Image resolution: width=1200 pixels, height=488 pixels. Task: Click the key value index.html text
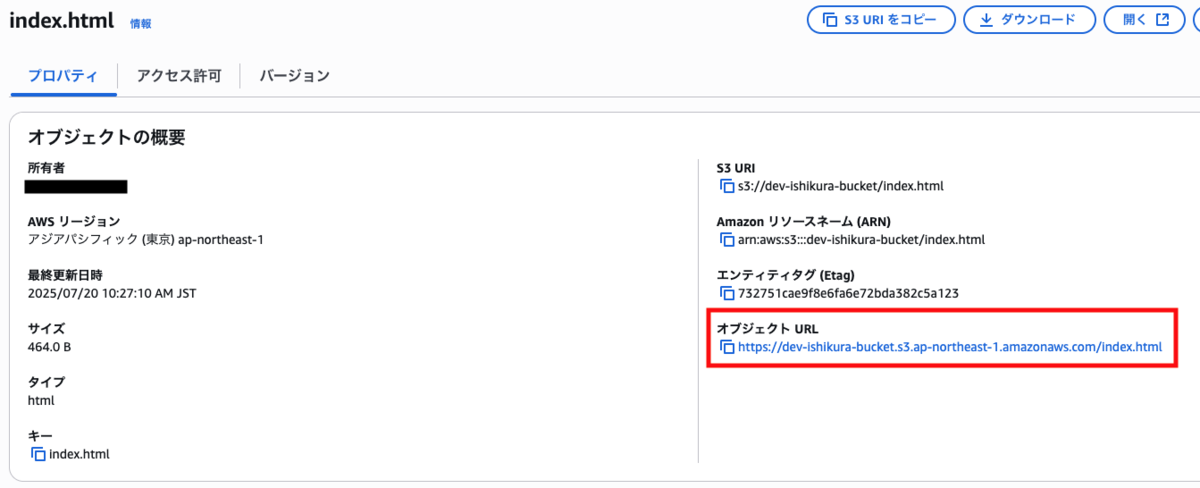pyautogui.click(x=79, y=454)
